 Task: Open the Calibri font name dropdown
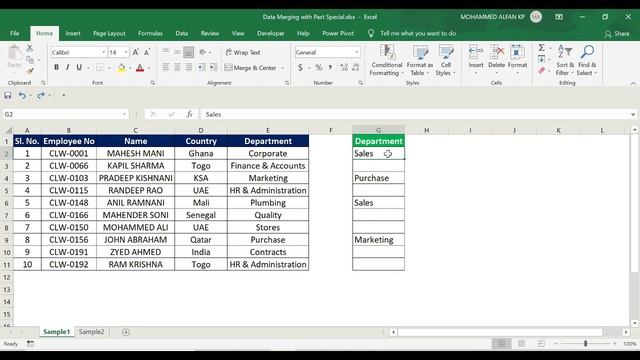[103, 52]
